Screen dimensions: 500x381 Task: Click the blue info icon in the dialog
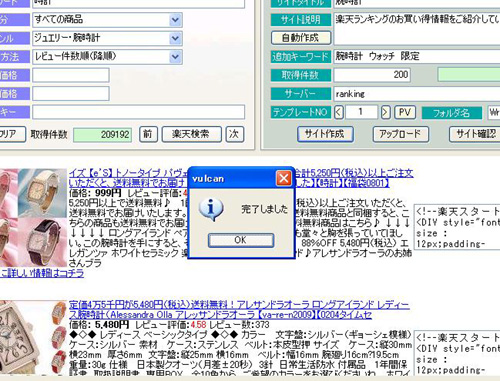click(x=211, y=209)
